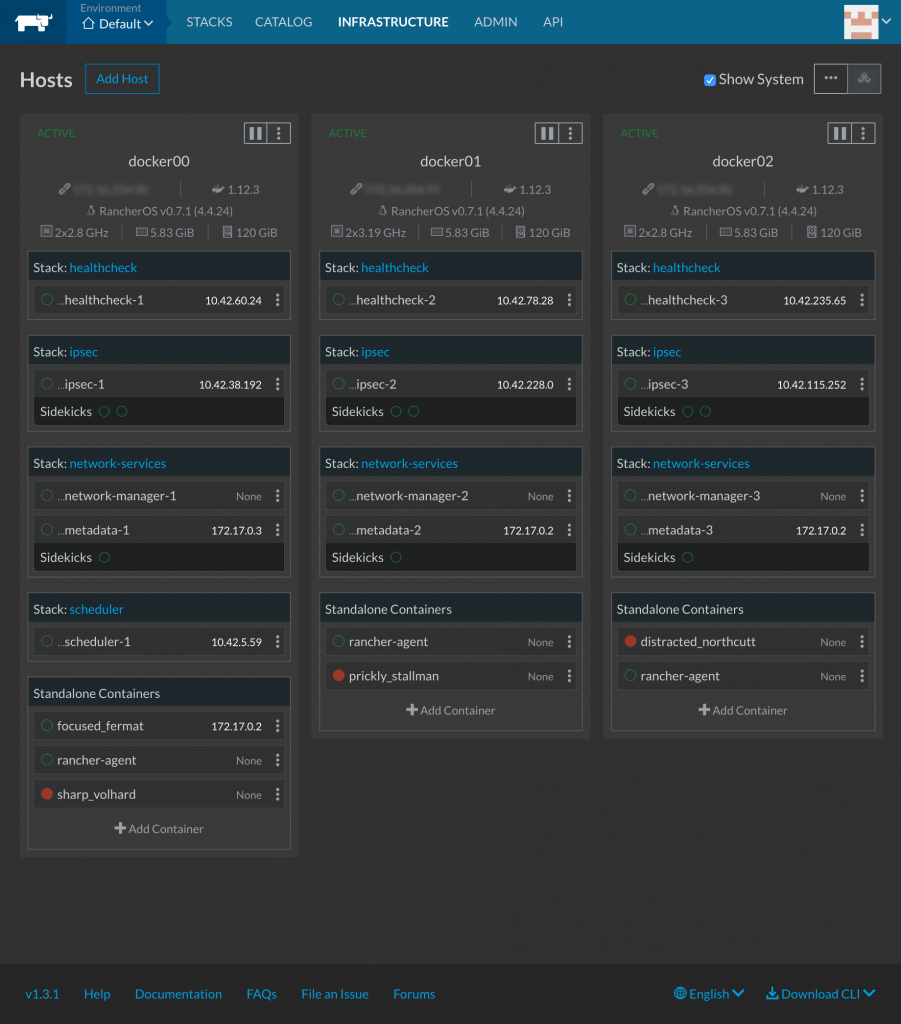901x1024 pixels.
Task: Open the Forums footer link
Action: point(414,994)
